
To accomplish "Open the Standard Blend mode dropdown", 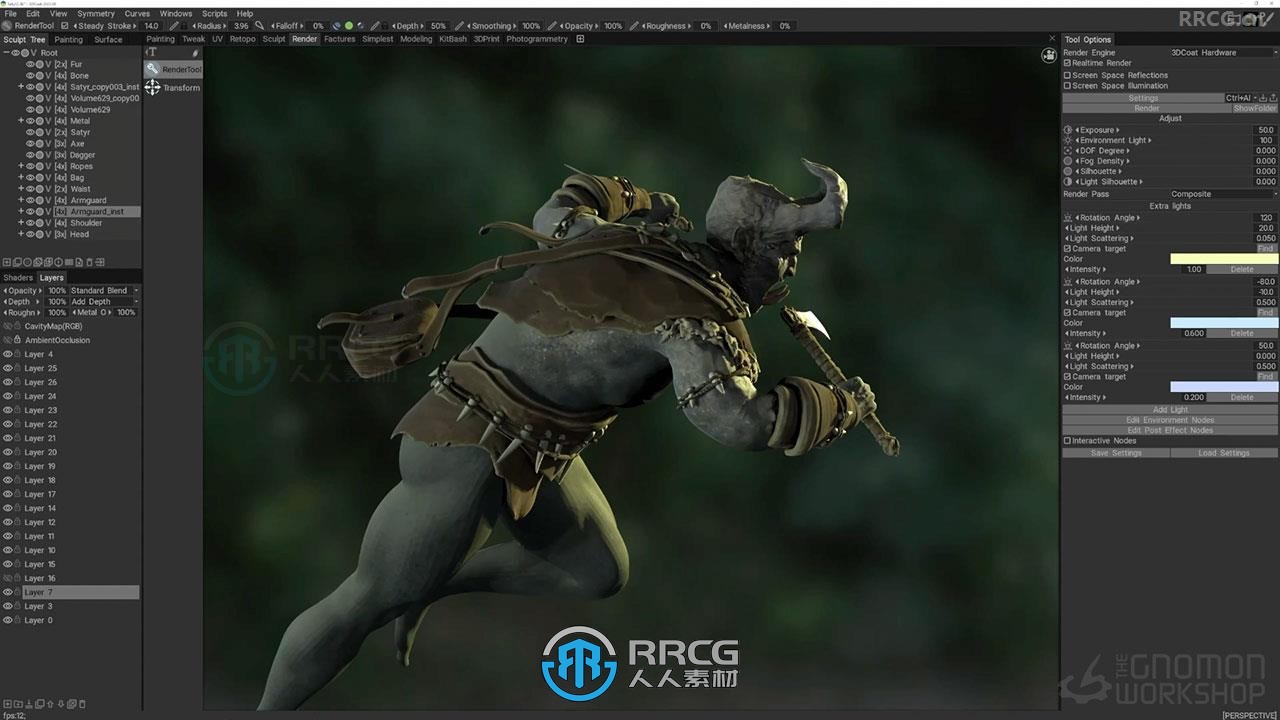I will click(104, 291).
